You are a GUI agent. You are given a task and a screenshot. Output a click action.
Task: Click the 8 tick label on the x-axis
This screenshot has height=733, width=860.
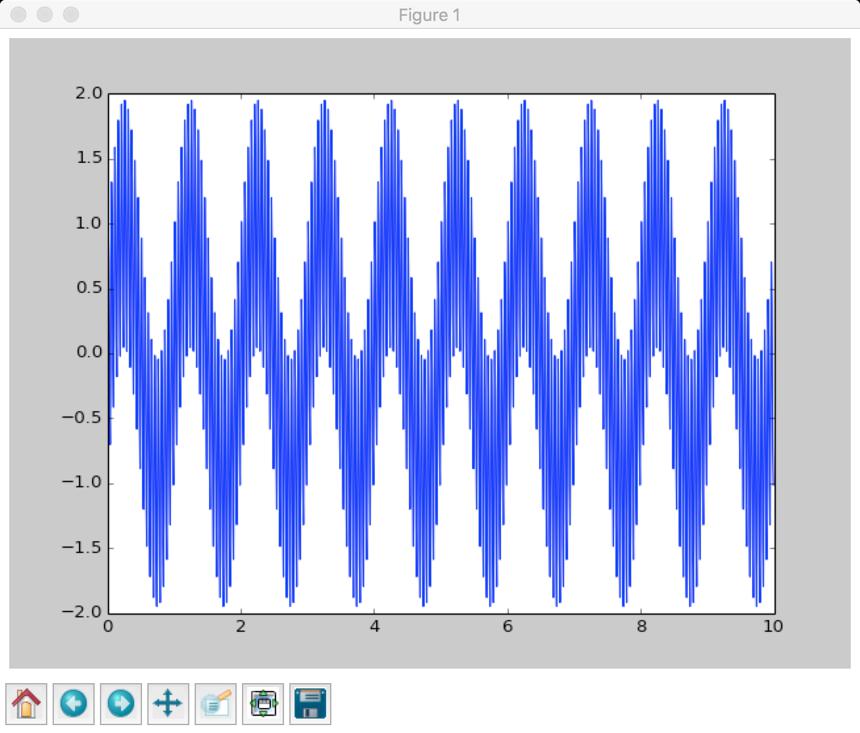pos(641,627)
